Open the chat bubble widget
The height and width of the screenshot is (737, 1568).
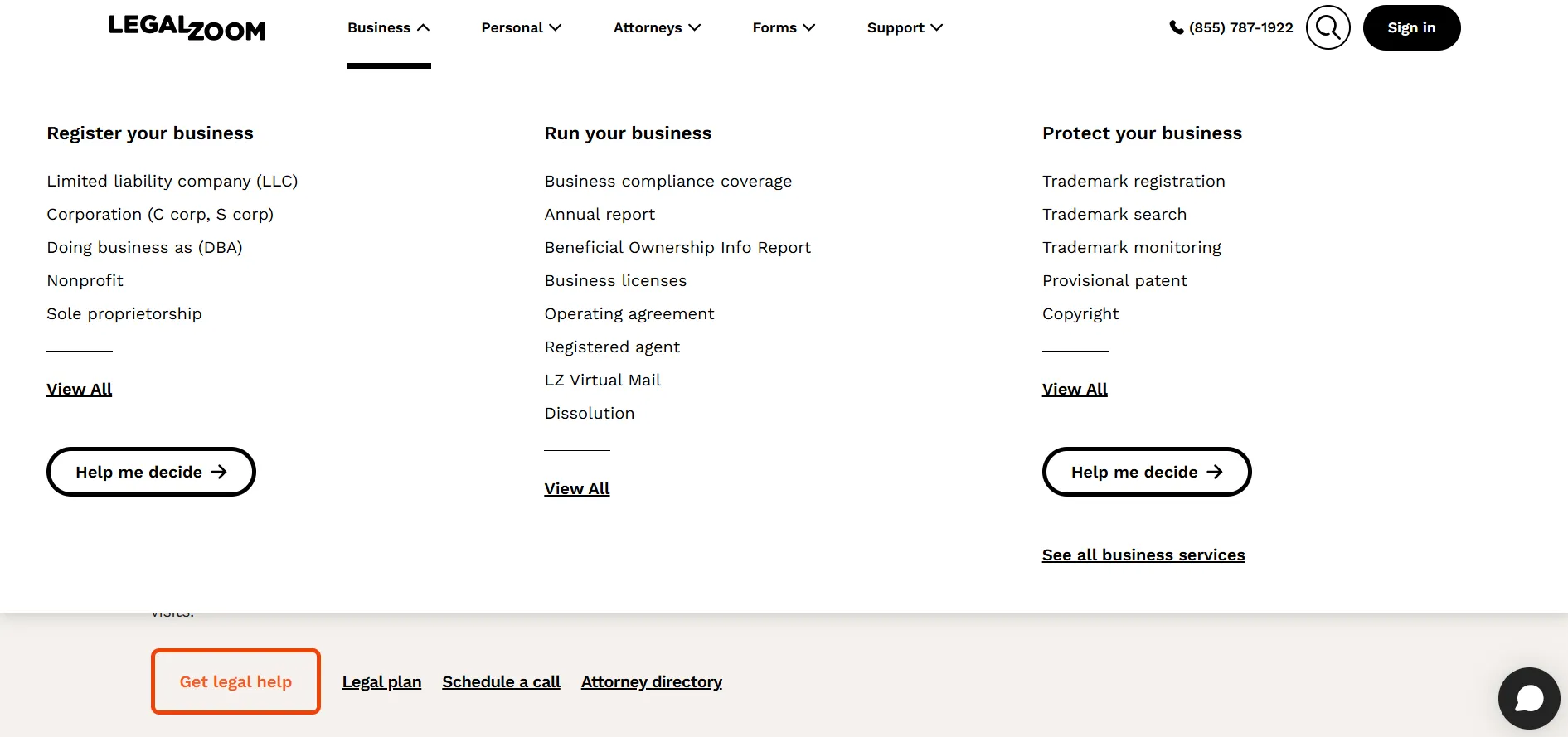point(1528,698)
